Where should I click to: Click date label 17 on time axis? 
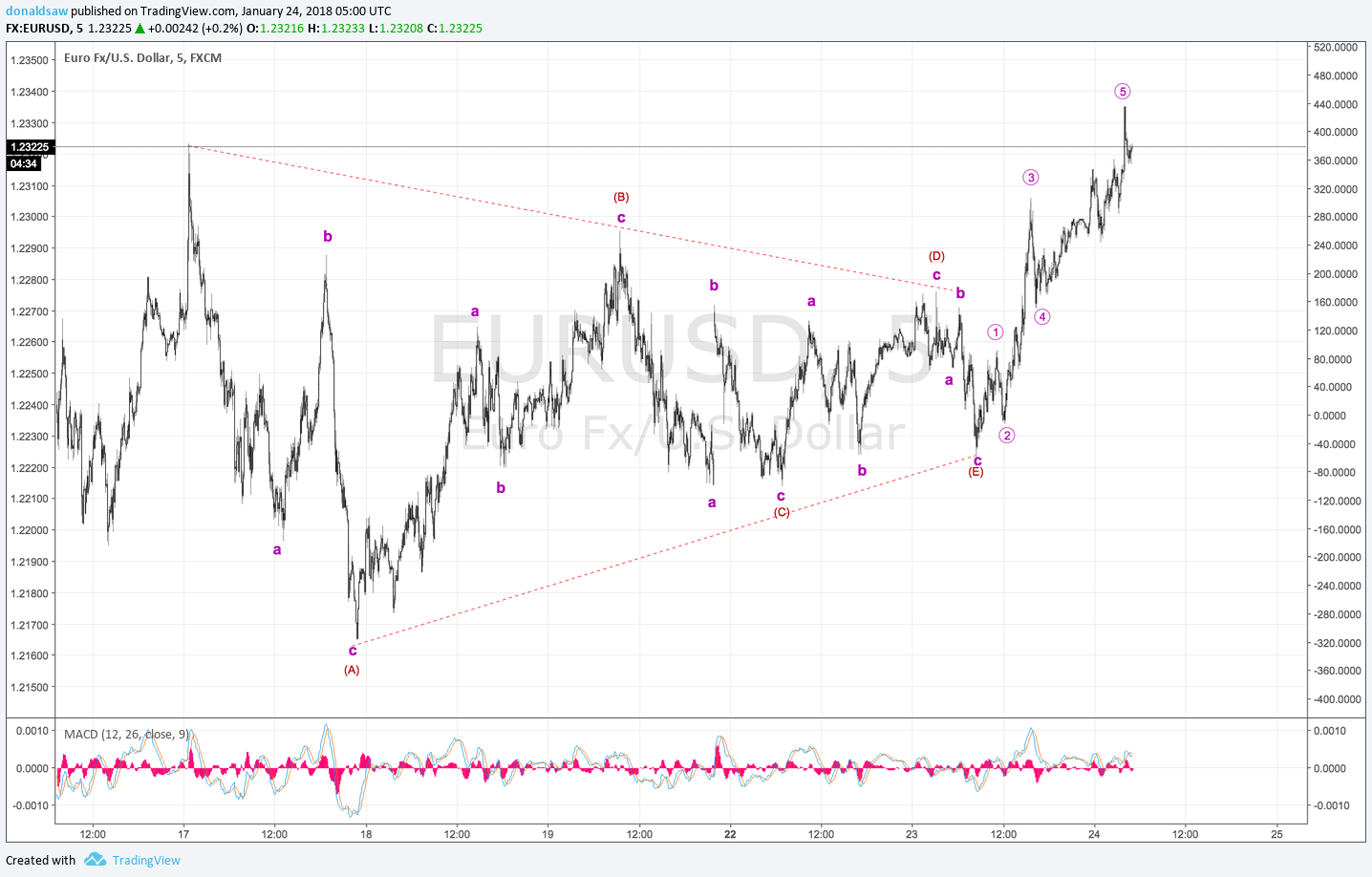(183, 834)
